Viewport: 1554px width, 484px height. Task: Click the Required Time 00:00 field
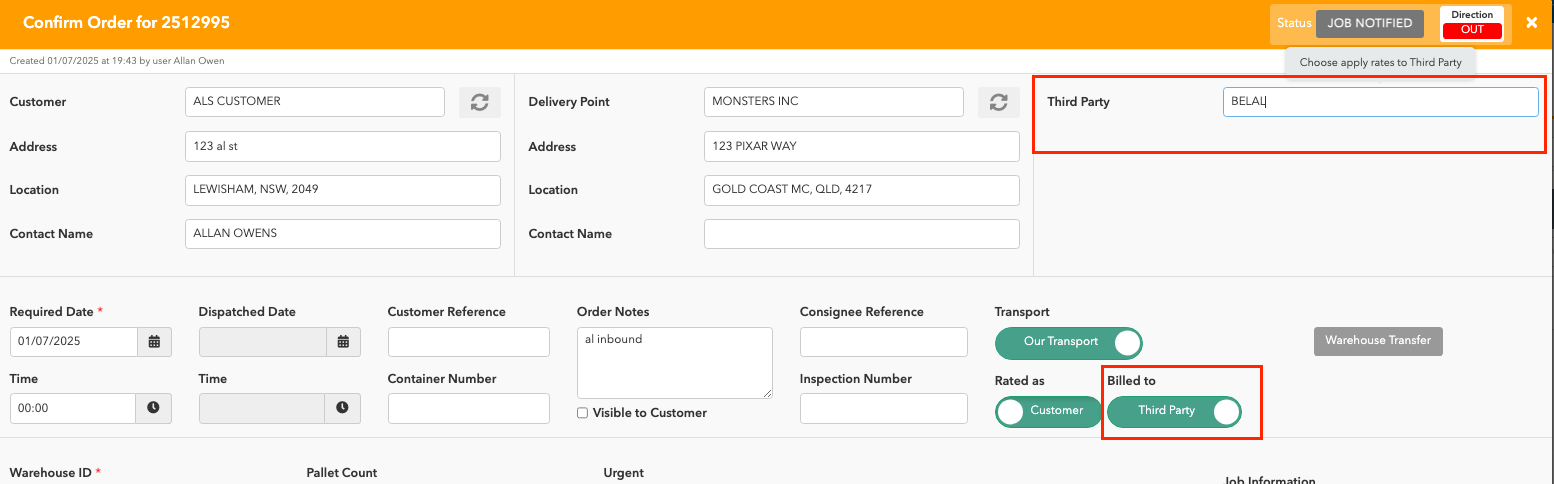73,408
